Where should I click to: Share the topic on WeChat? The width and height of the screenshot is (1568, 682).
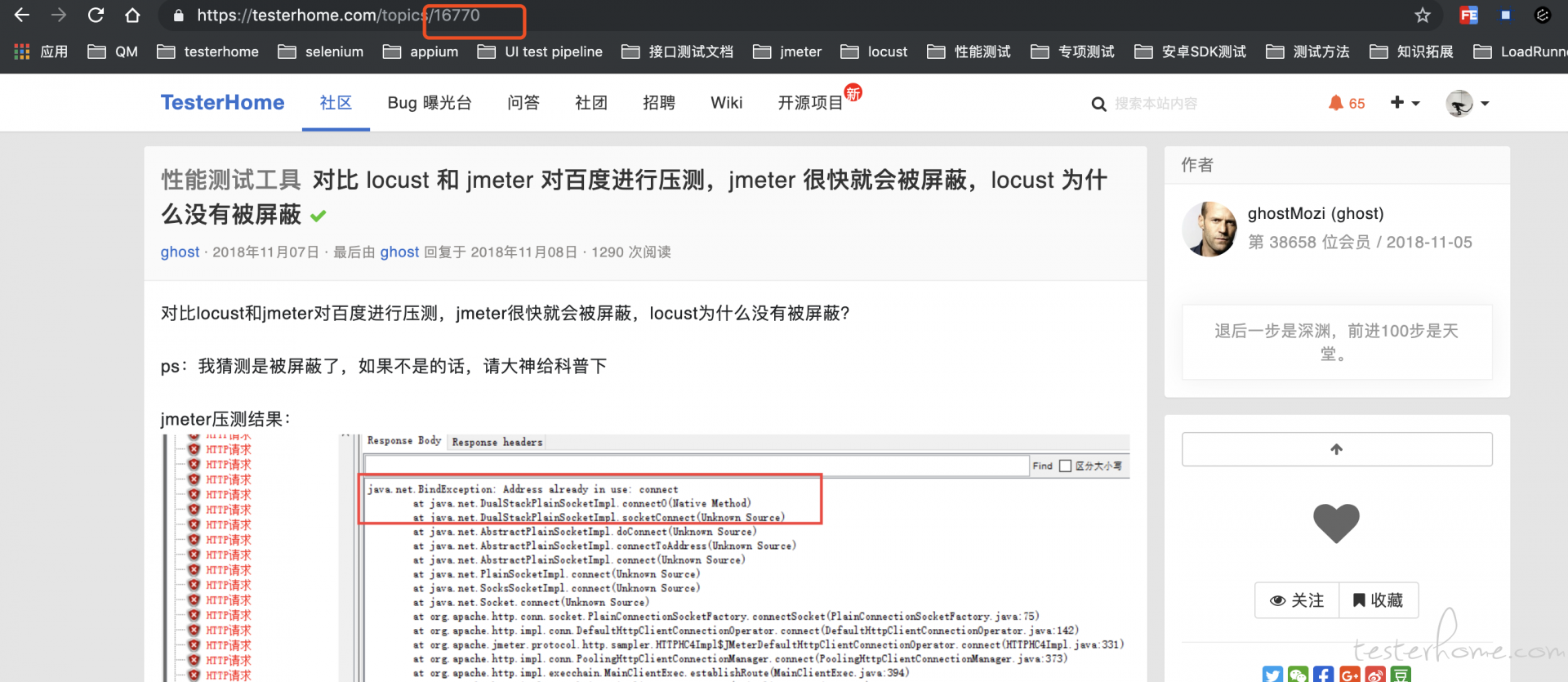[1298, 675]
